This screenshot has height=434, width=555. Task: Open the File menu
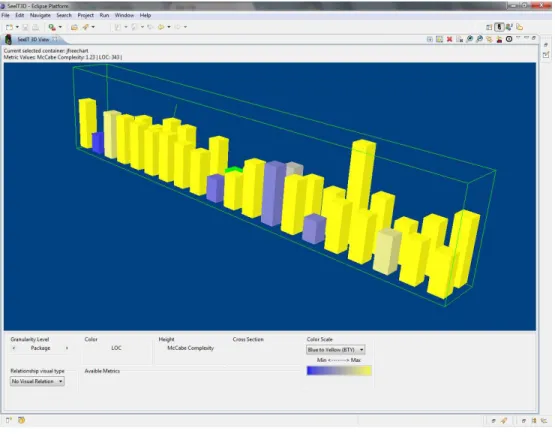point(5,15)
